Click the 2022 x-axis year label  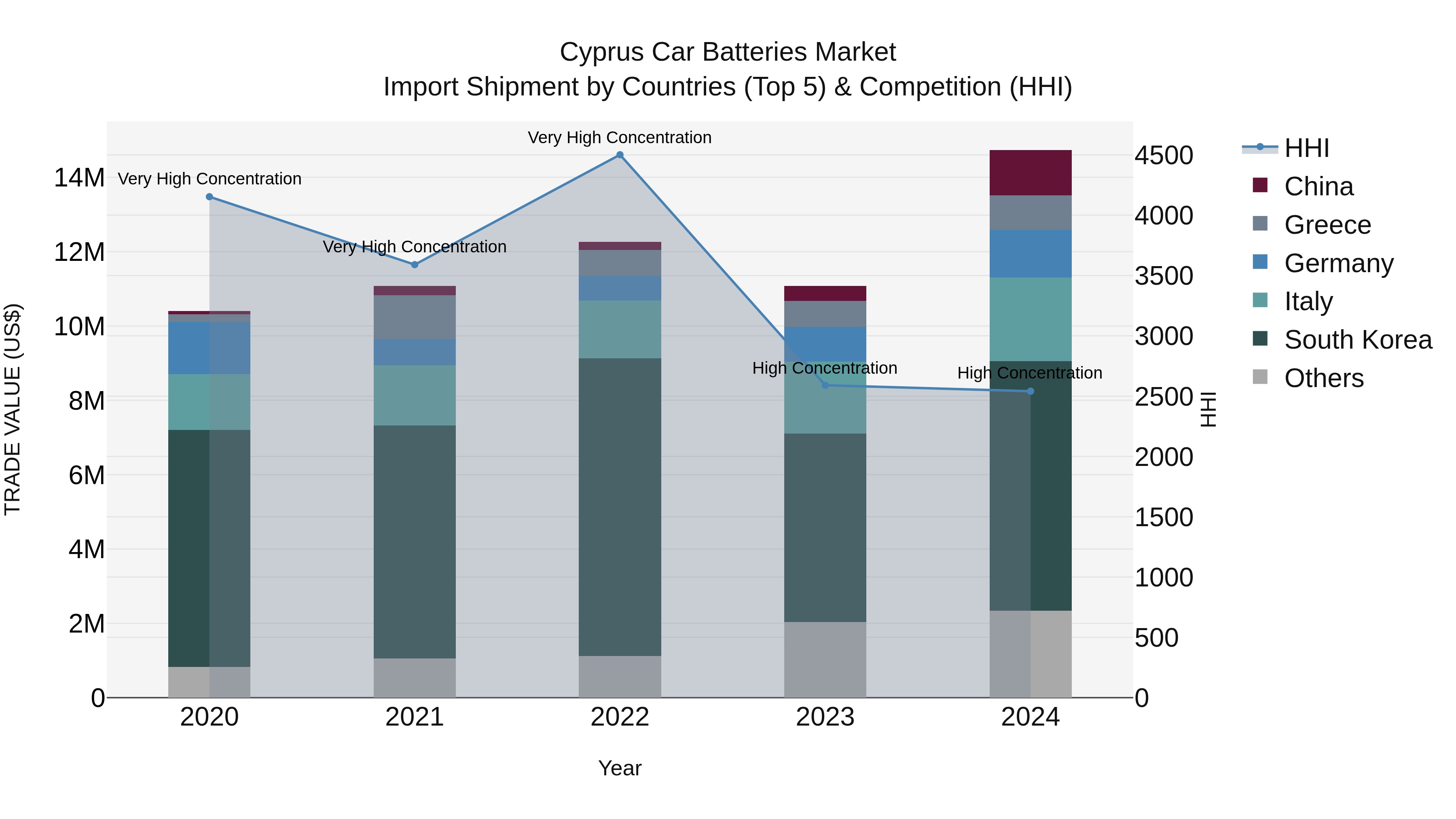pyautogui.click(x=620, y=717)
